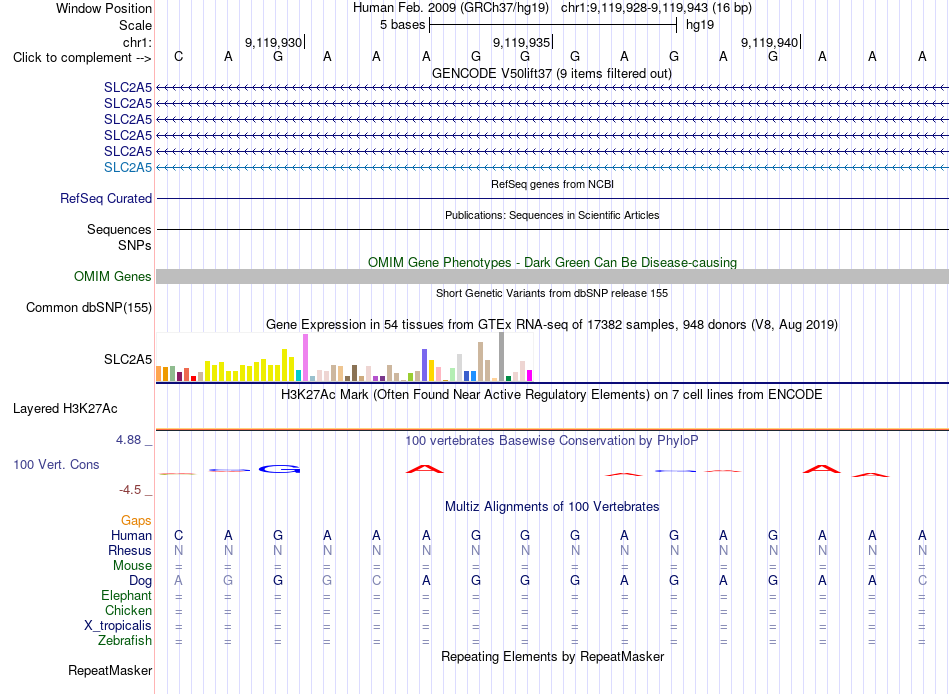Click the 'chr1:' ruler label

click(137, 42)
